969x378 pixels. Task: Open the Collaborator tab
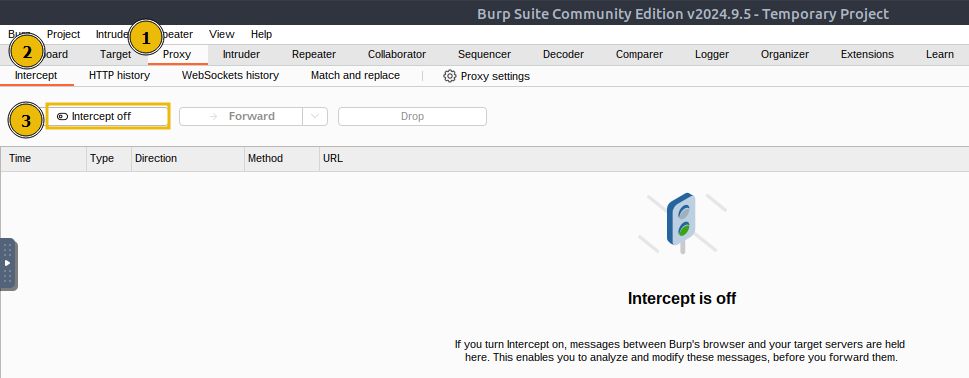coord(397,54)
